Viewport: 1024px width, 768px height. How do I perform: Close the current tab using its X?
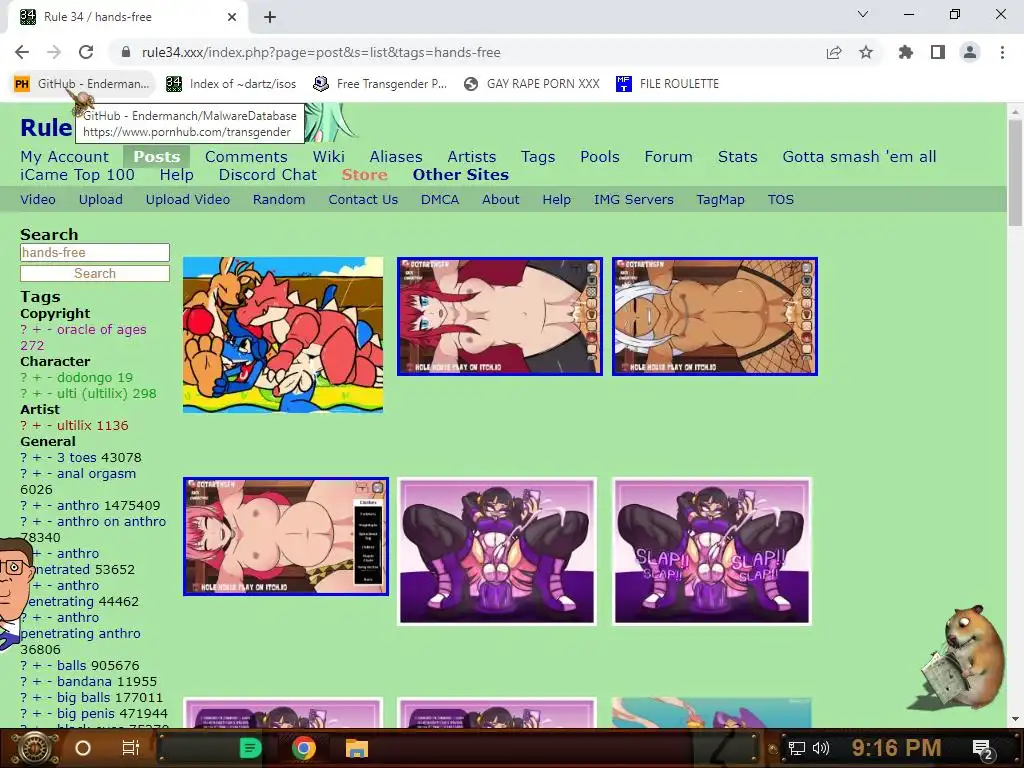click(x=232, y=17)
